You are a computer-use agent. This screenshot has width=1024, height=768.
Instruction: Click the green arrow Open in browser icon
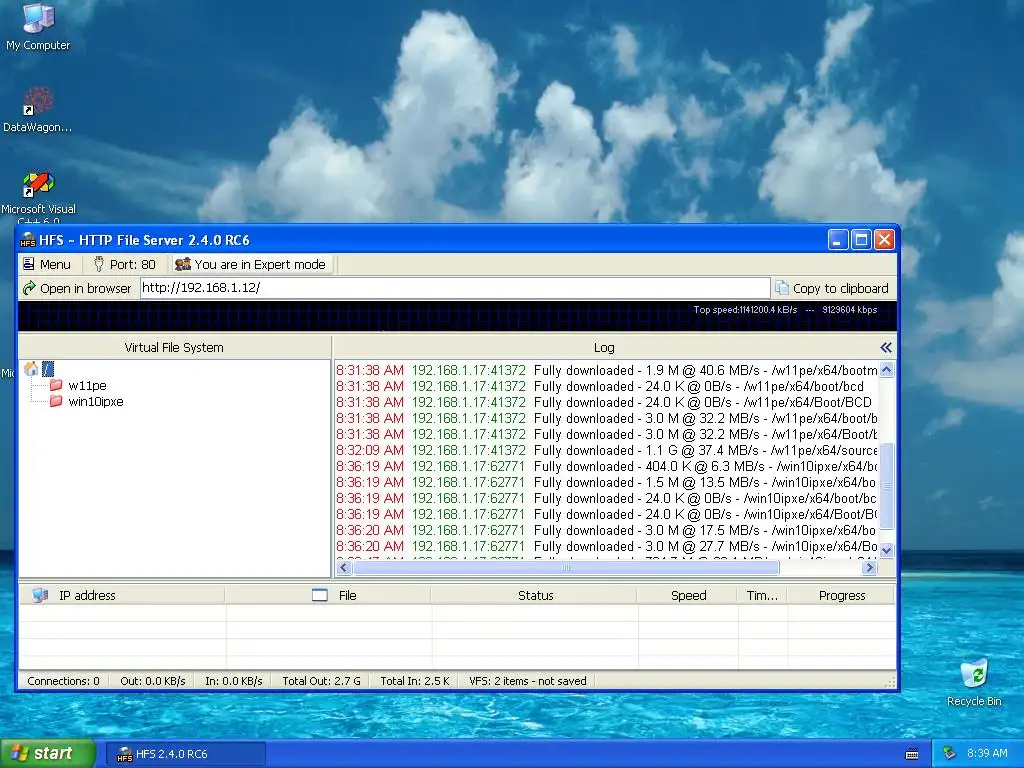pyautogui.click(x=29, y=288)
